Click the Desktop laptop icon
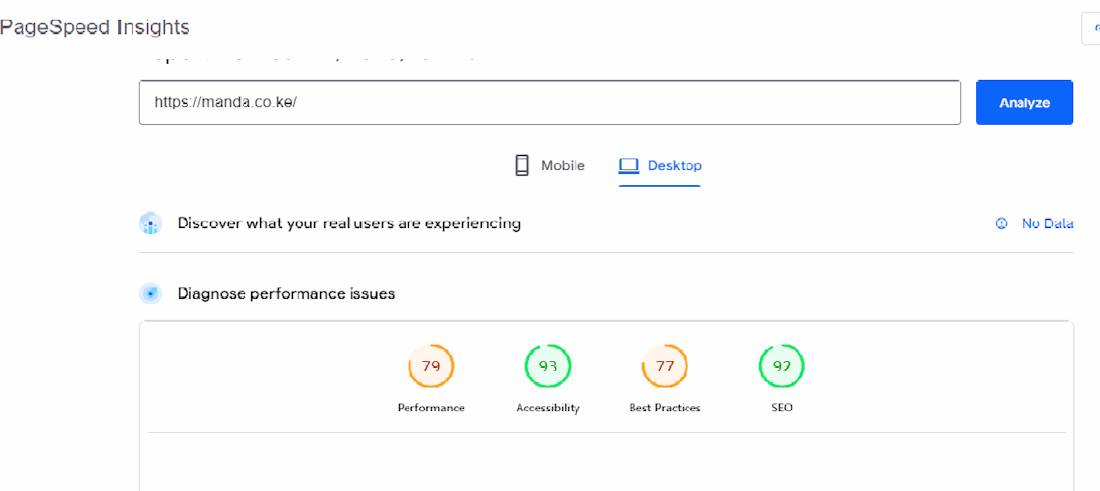 pyautogui.click(x=628, y=166)
